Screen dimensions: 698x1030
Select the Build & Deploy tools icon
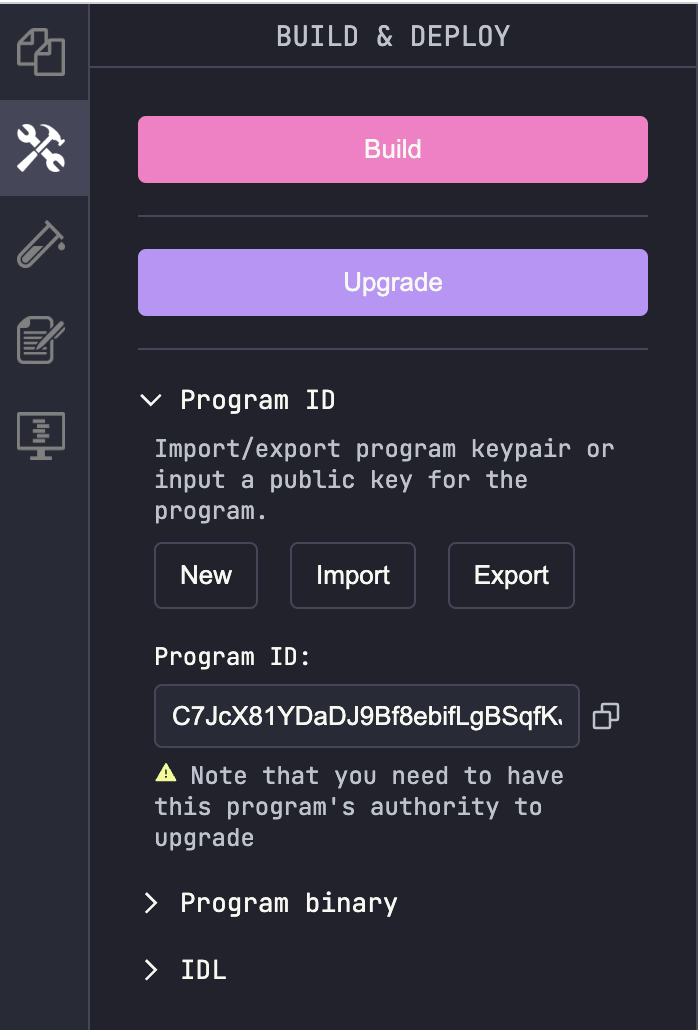click(x=43, y=148)
